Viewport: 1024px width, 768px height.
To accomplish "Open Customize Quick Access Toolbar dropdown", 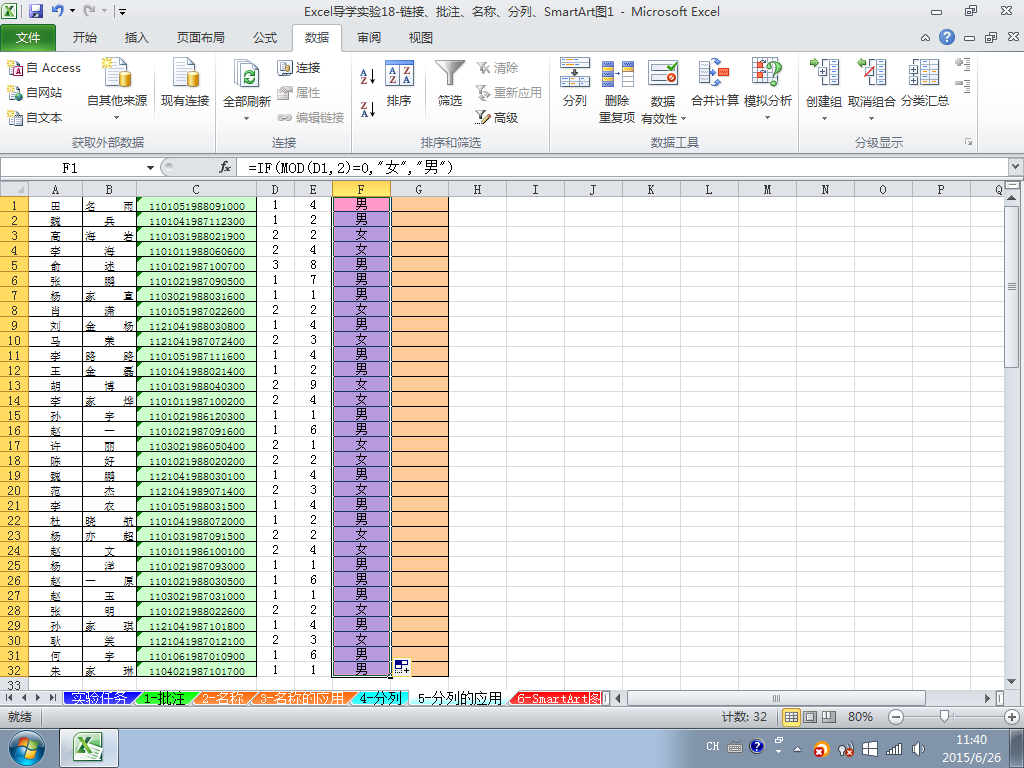I will (x=123, y=11).
